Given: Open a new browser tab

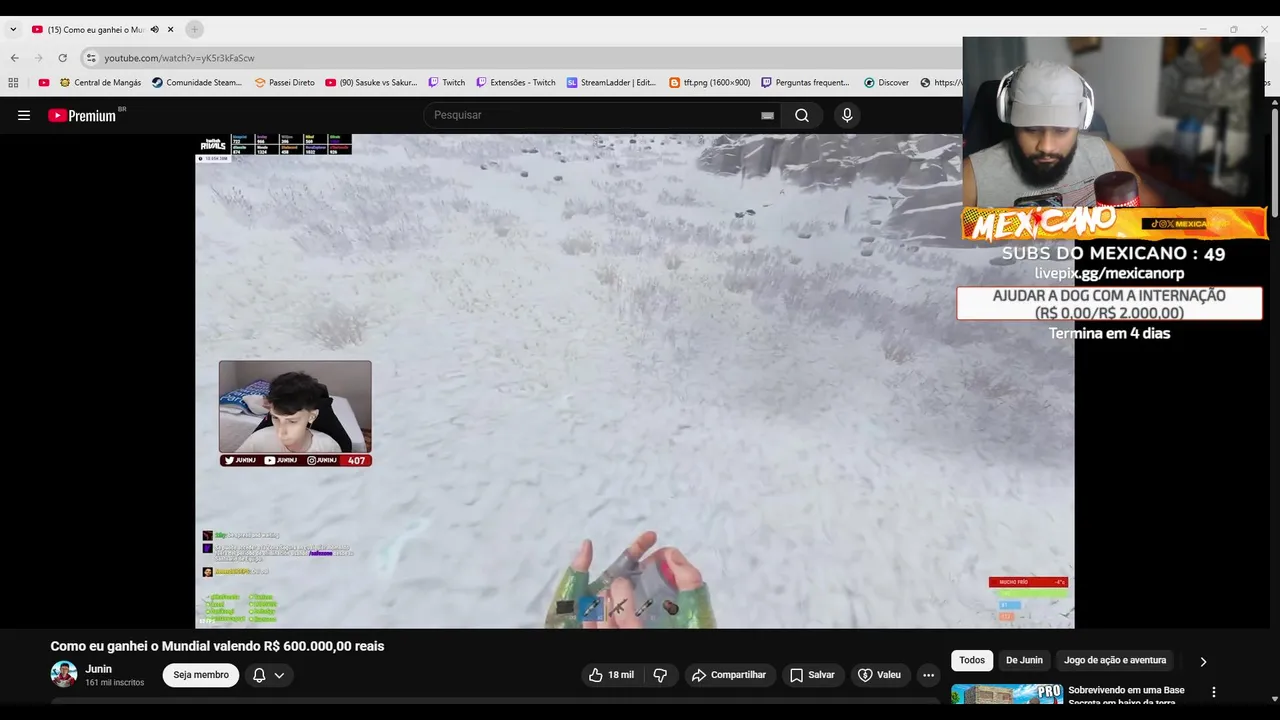Looking at the screenshot, I should (x=194, y=30).
